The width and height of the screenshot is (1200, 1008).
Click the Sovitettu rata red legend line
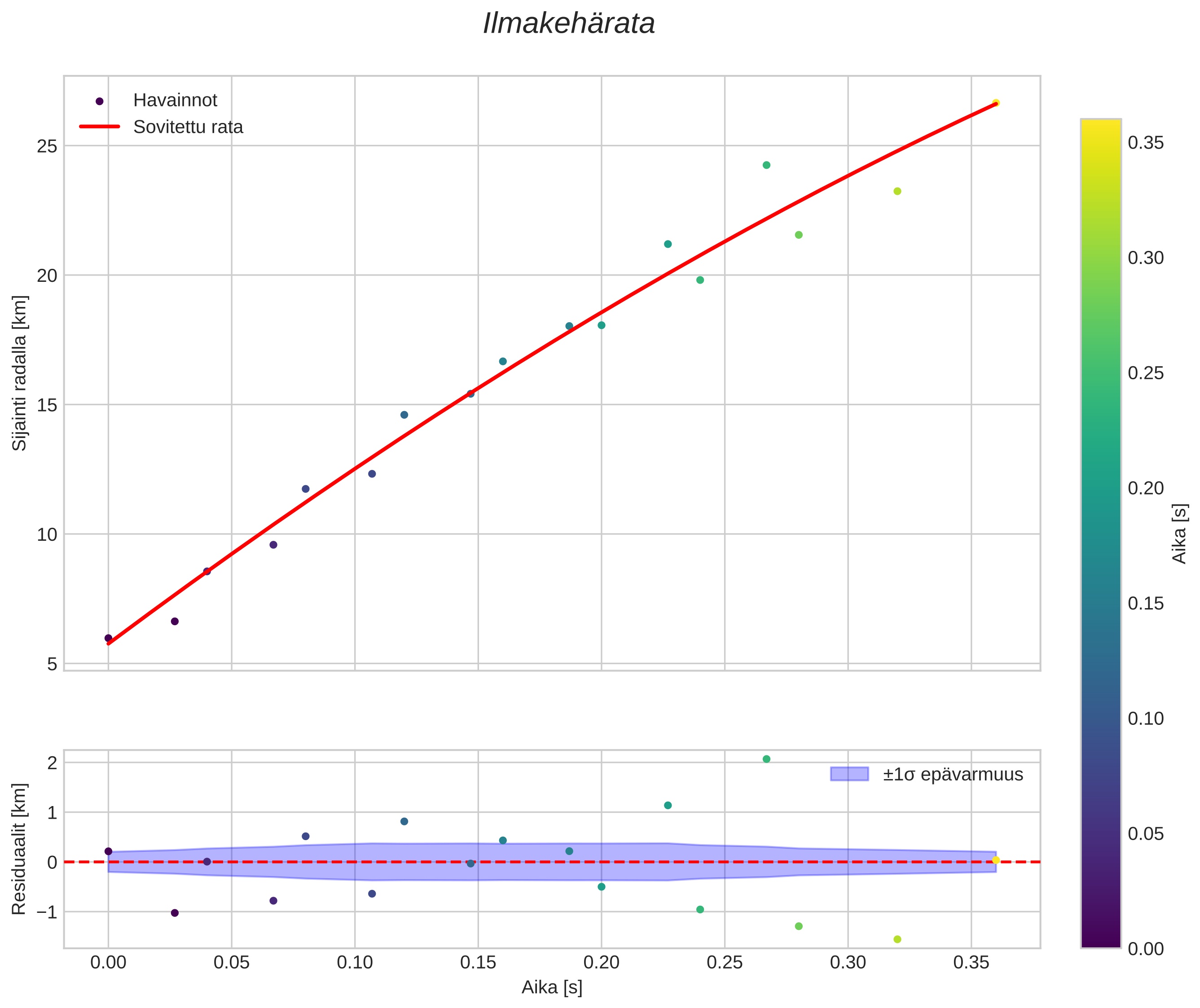point(100,127)
